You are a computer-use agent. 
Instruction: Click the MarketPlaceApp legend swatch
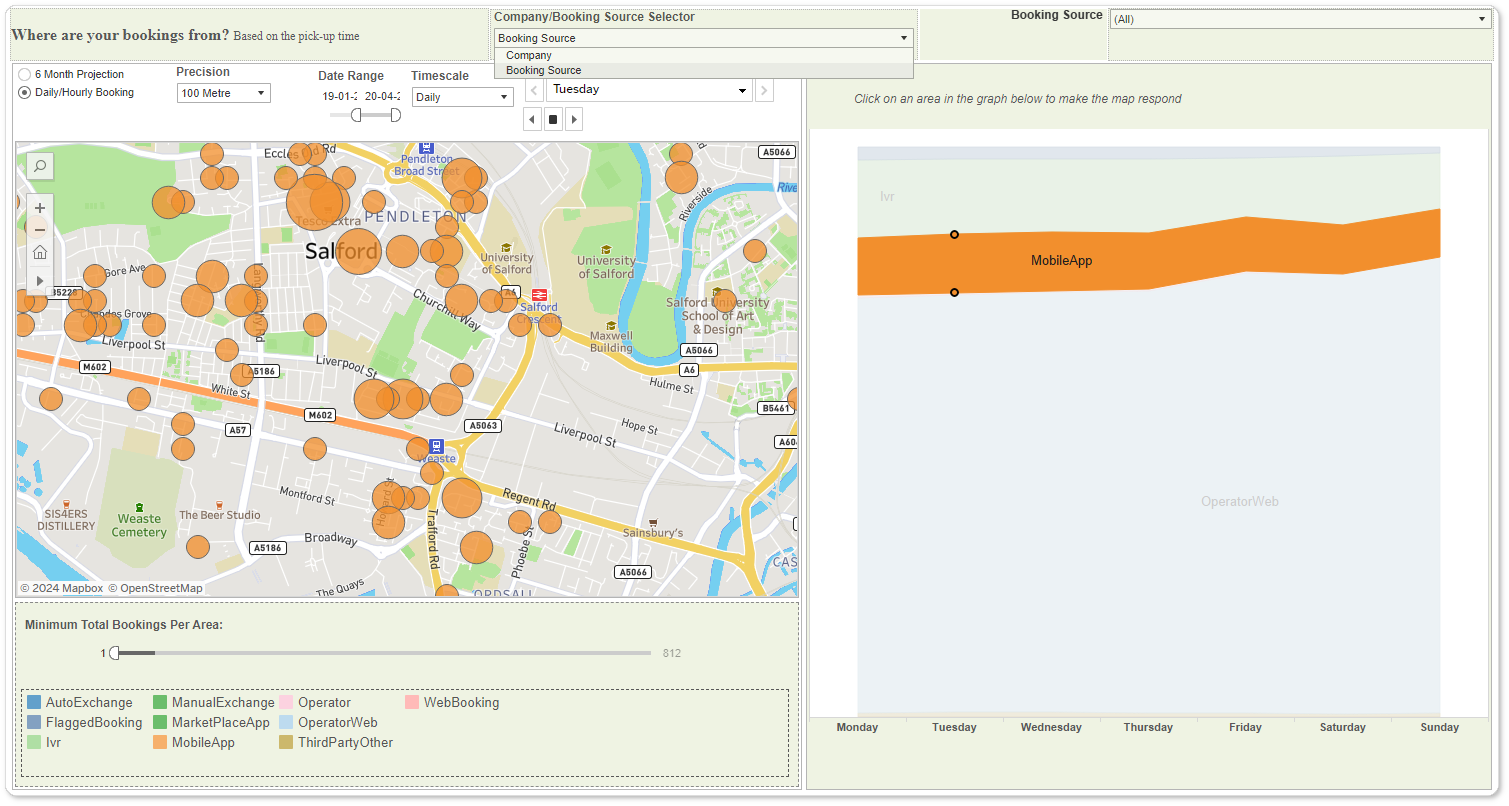pos(160,723)
